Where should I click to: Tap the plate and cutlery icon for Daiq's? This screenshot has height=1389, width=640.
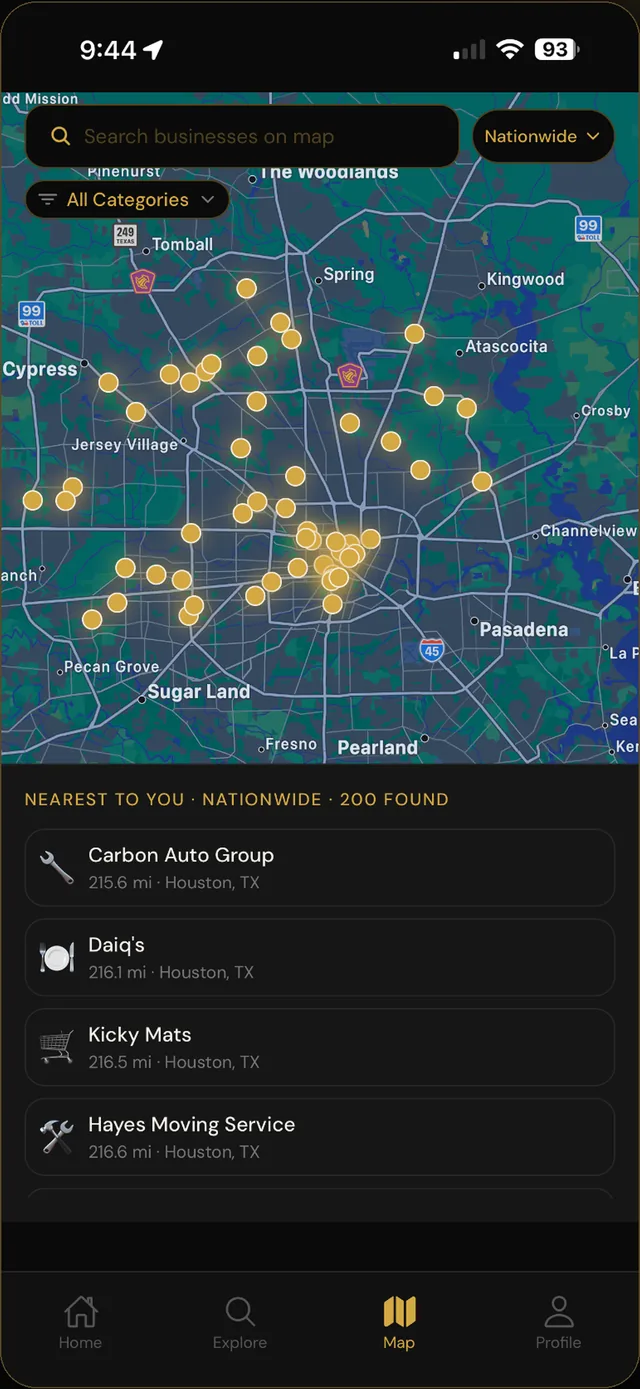[57, 957]
